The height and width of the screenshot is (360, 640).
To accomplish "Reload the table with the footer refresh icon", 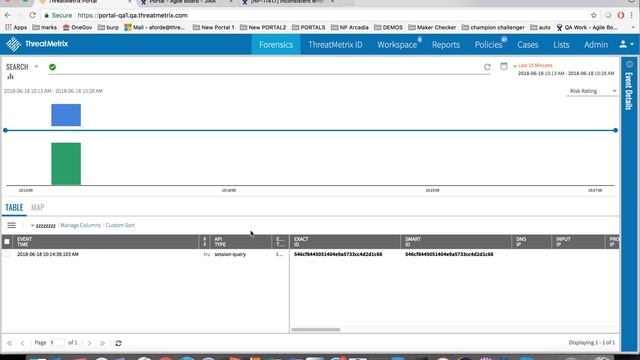I will coord(118,343).
